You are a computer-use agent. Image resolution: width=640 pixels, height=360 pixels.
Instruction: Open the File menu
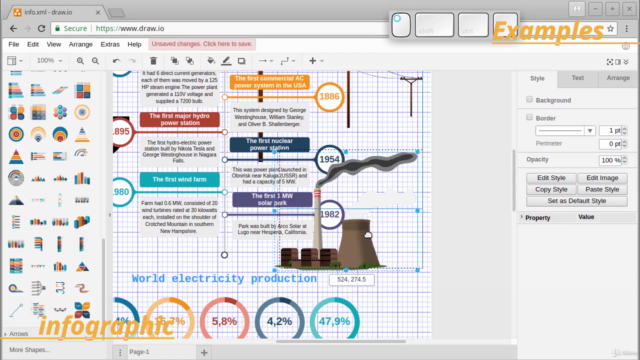(x=13, y=44)
